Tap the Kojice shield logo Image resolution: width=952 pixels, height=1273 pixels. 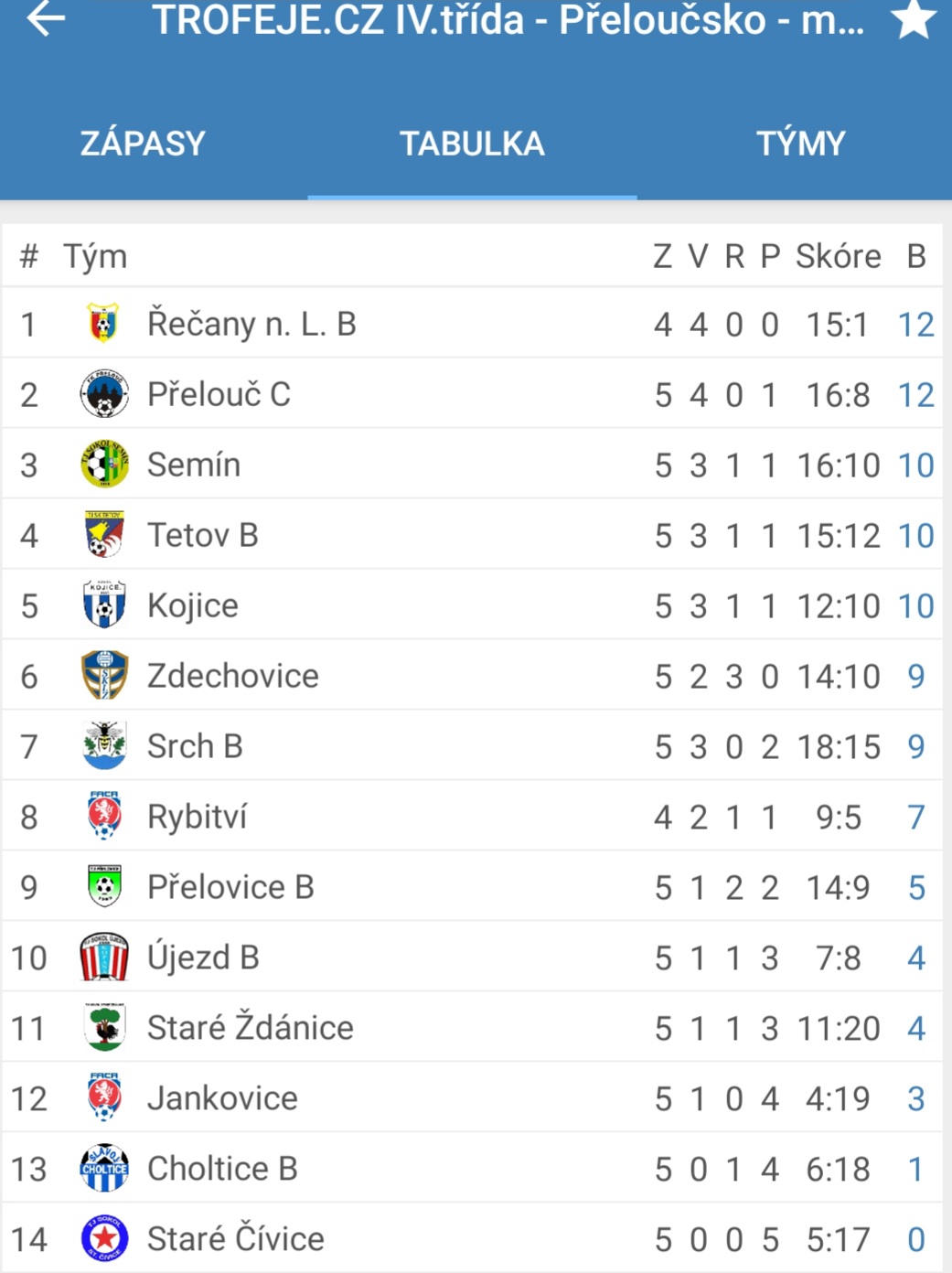point(103,605)
